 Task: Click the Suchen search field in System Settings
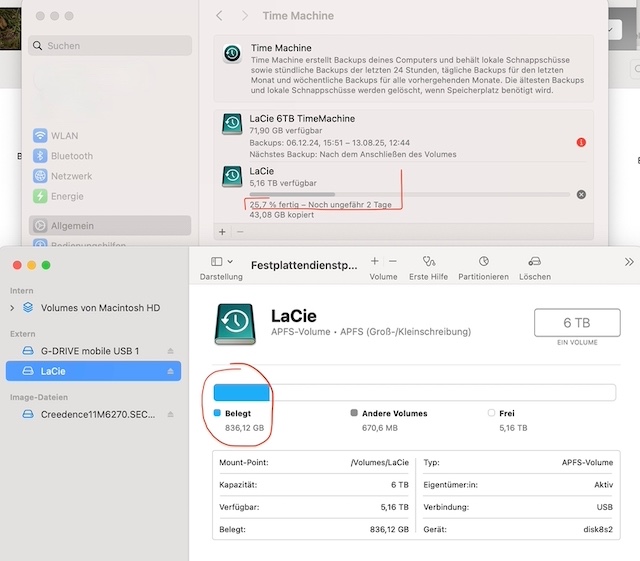click(x=110, y=45)
